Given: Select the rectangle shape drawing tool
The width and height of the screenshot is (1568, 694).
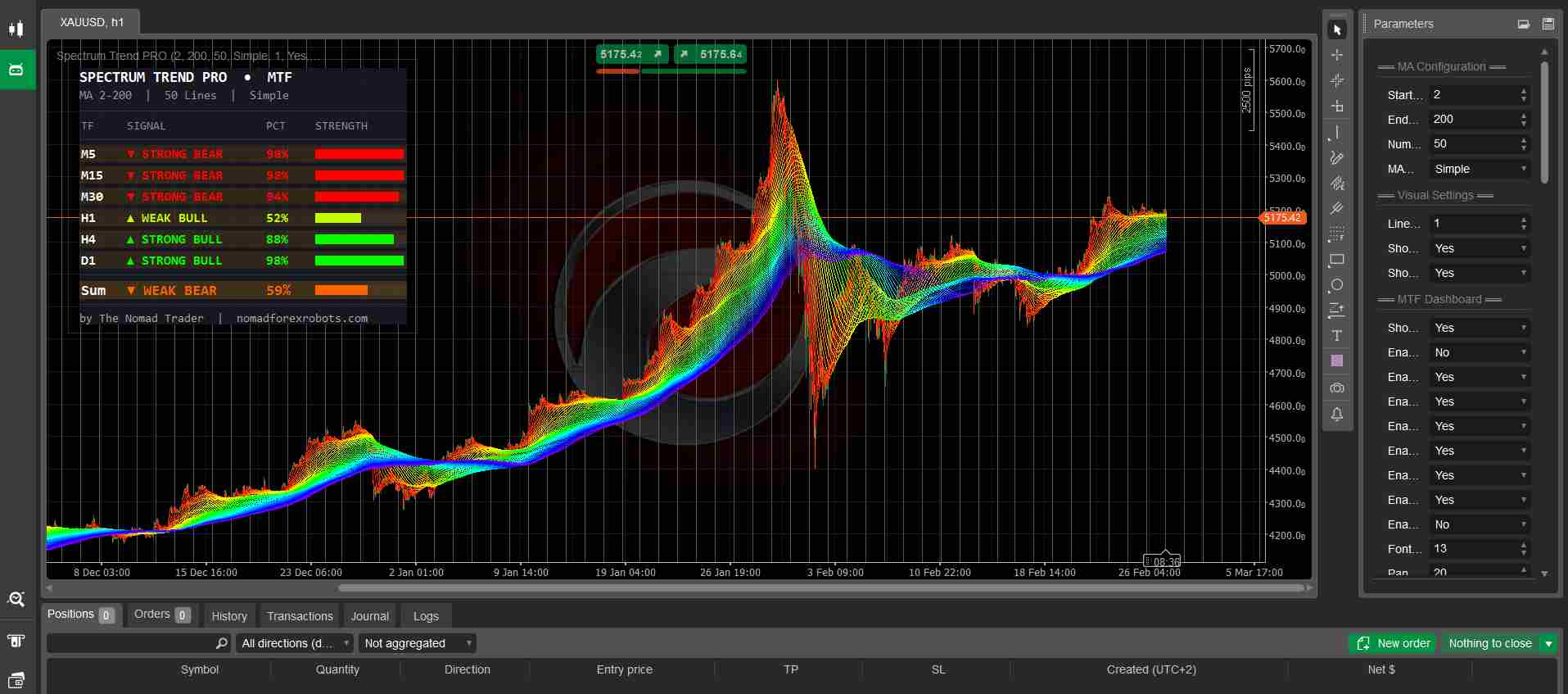Looking at the screenshot, I should point(1336,260).
